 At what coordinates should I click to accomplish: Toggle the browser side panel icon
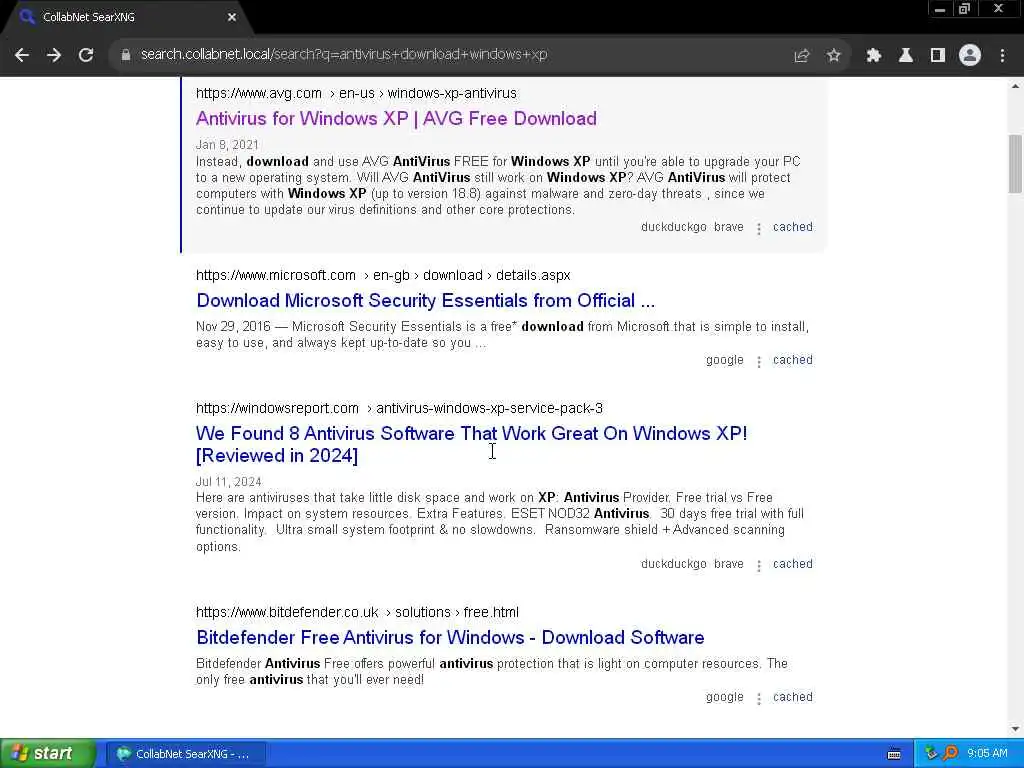tap(938, 56)
